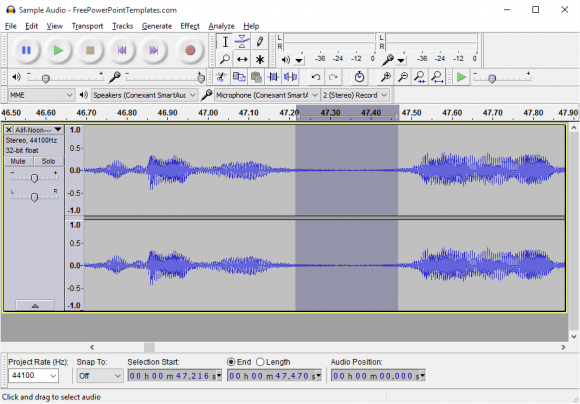Select the Zoom magnifier tool
580x404 pixels.
(x=225, y=59)
